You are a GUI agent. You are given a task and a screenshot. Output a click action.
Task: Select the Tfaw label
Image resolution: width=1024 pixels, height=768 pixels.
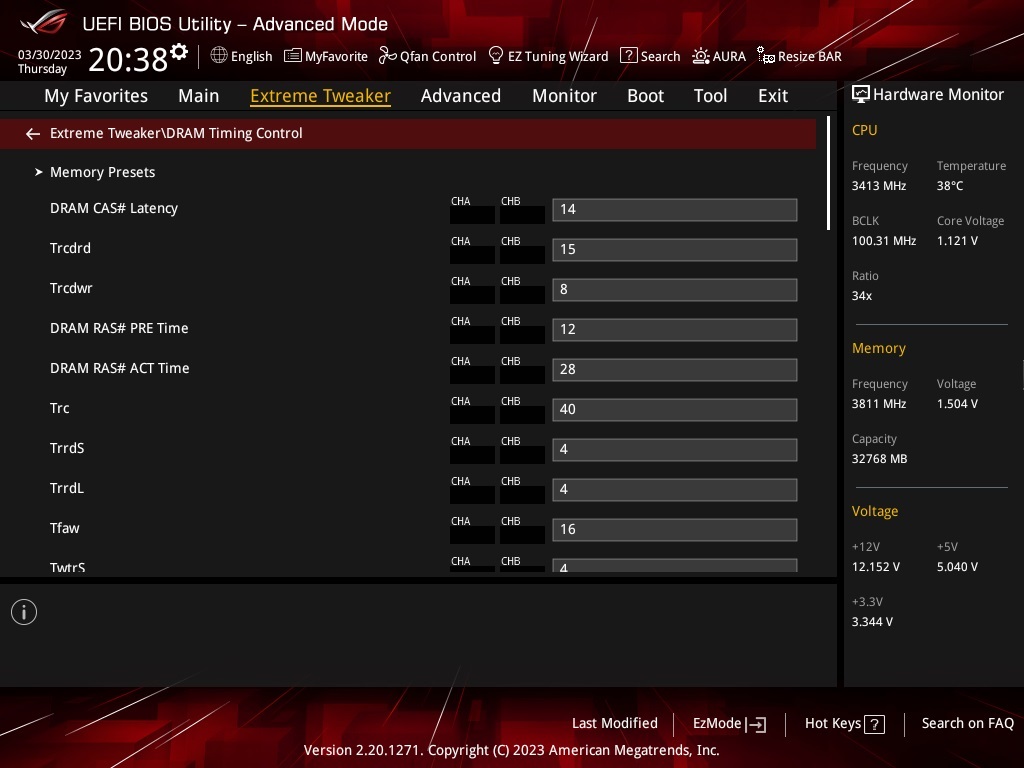[65, 528]
